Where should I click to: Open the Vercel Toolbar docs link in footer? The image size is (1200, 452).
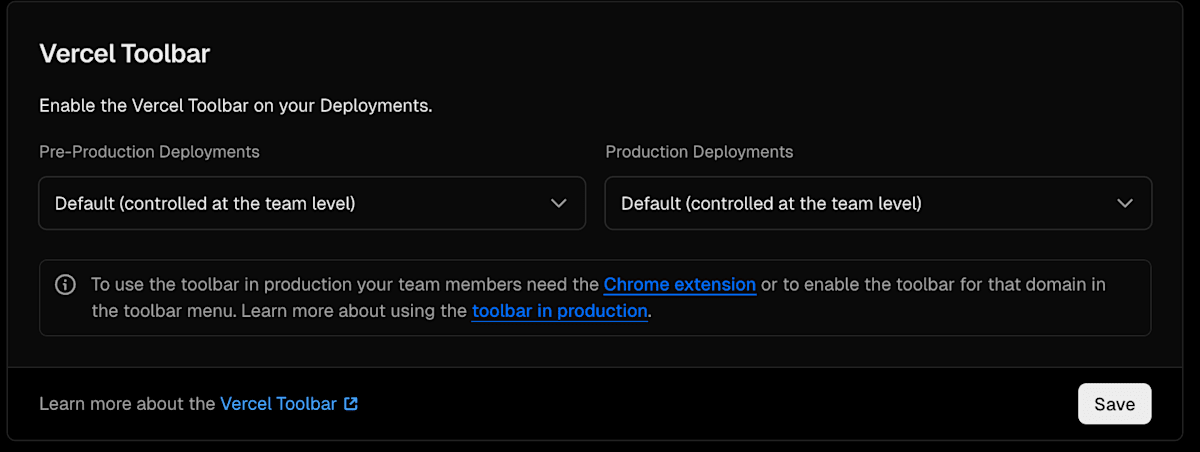click(278, 404)
